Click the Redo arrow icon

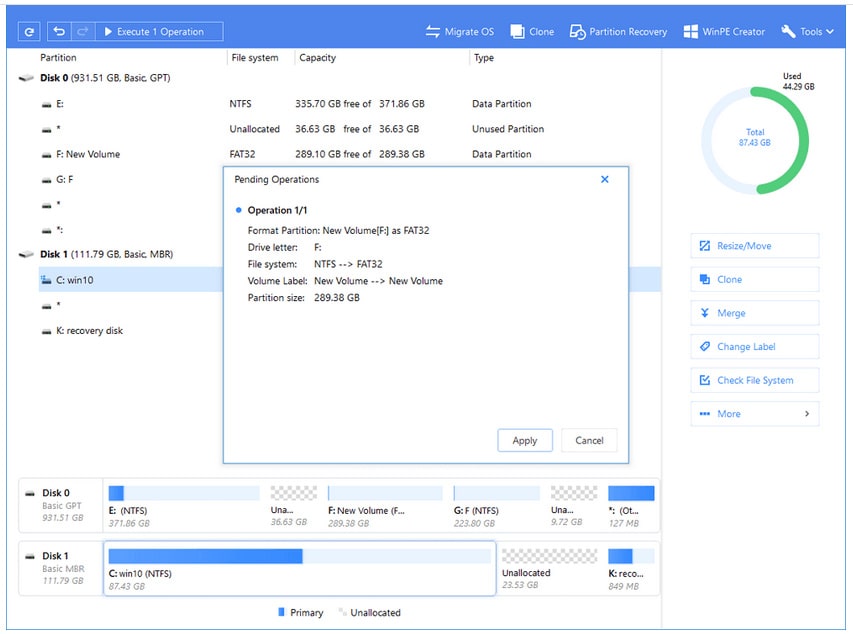pyautogui.click(x=84, y=30)
